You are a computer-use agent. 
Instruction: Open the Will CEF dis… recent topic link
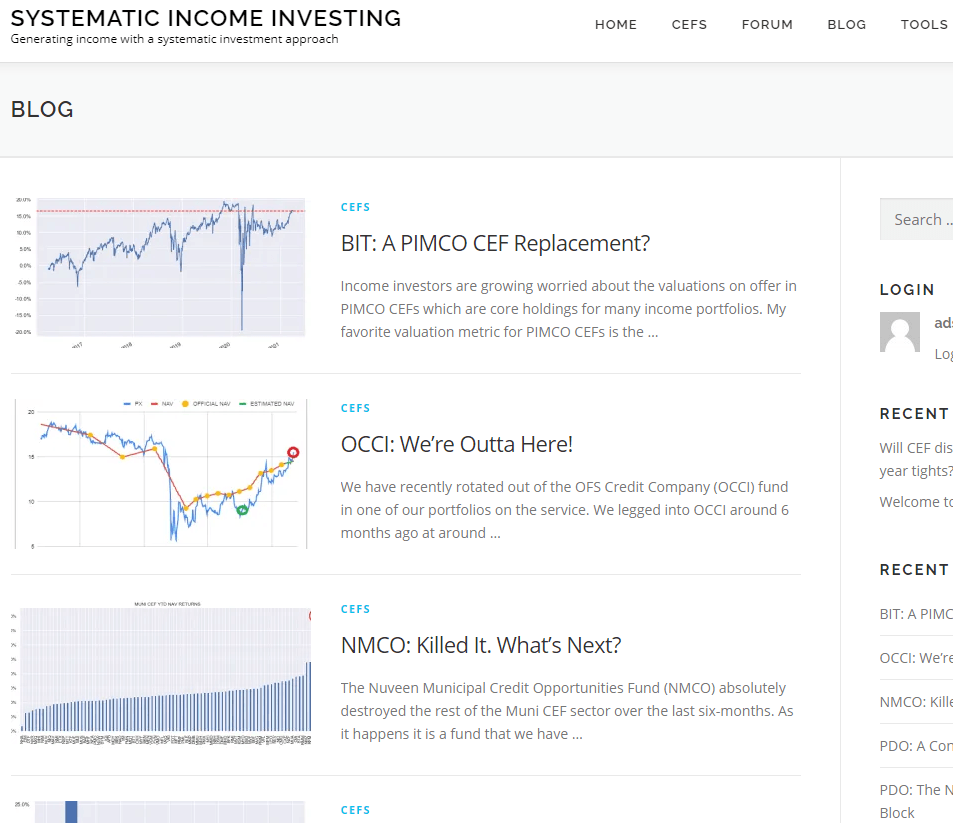click(x=916, y=448)
